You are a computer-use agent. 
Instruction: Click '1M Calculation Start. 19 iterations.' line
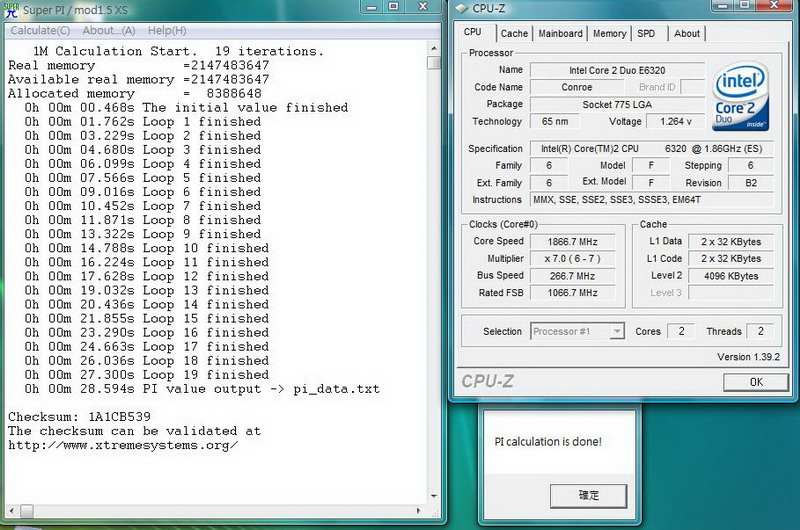pyautogui.click(x=178, y=52)
